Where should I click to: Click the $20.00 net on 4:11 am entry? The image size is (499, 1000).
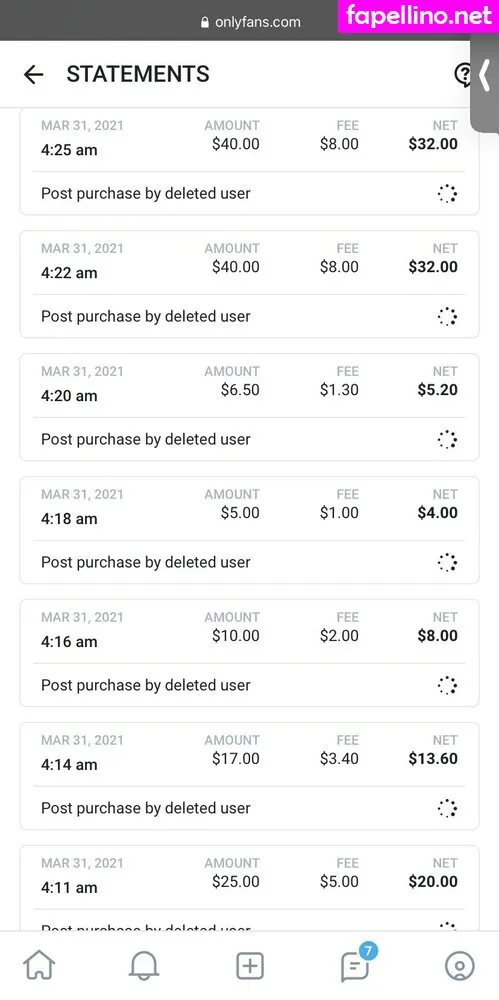click(x=433, y=881)
